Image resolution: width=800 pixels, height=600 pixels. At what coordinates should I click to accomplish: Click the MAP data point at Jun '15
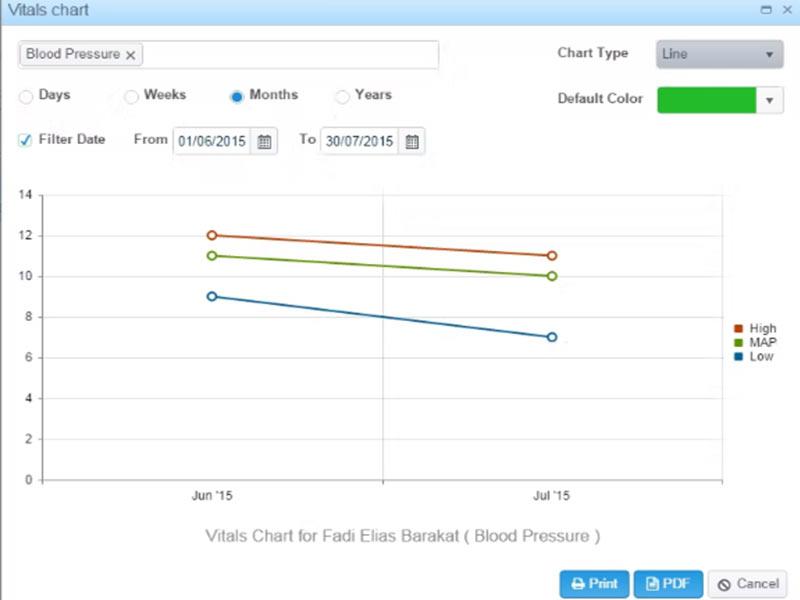212,256
